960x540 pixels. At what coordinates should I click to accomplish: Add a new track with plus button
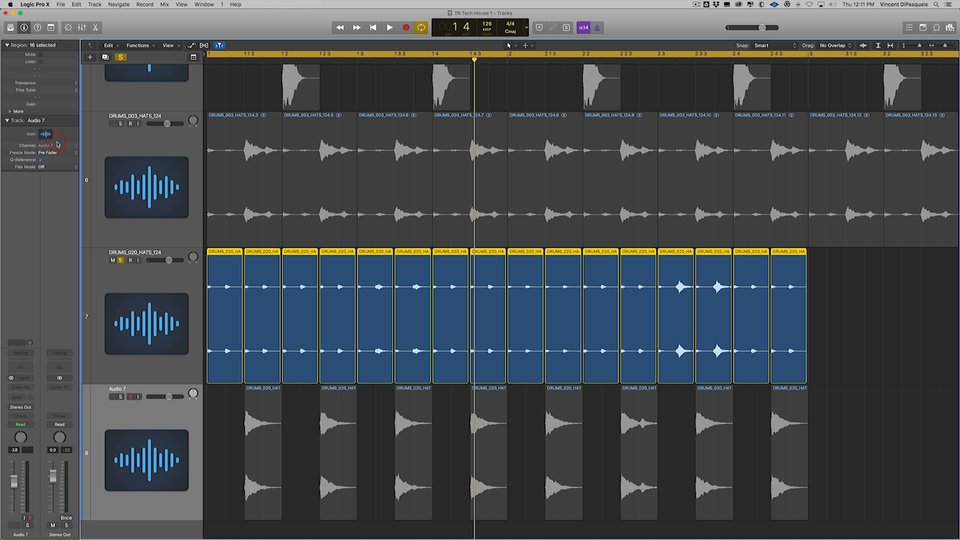coord(90,57)
